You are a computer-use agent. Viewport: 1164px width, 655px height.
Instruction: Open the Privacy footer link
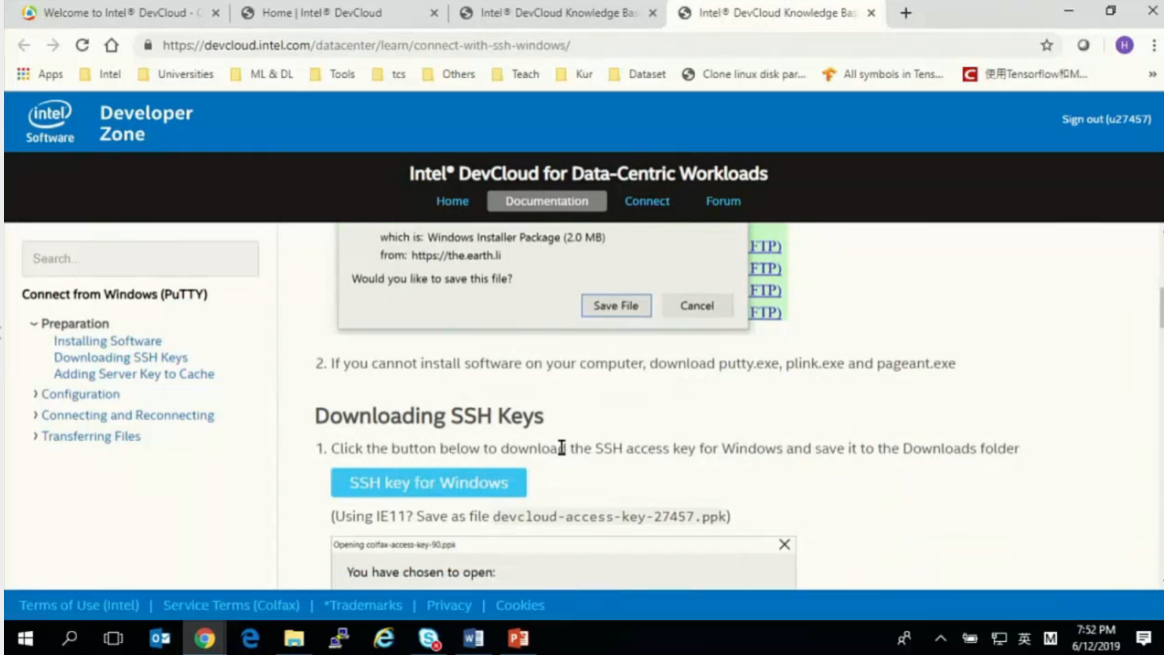point(448,605)
